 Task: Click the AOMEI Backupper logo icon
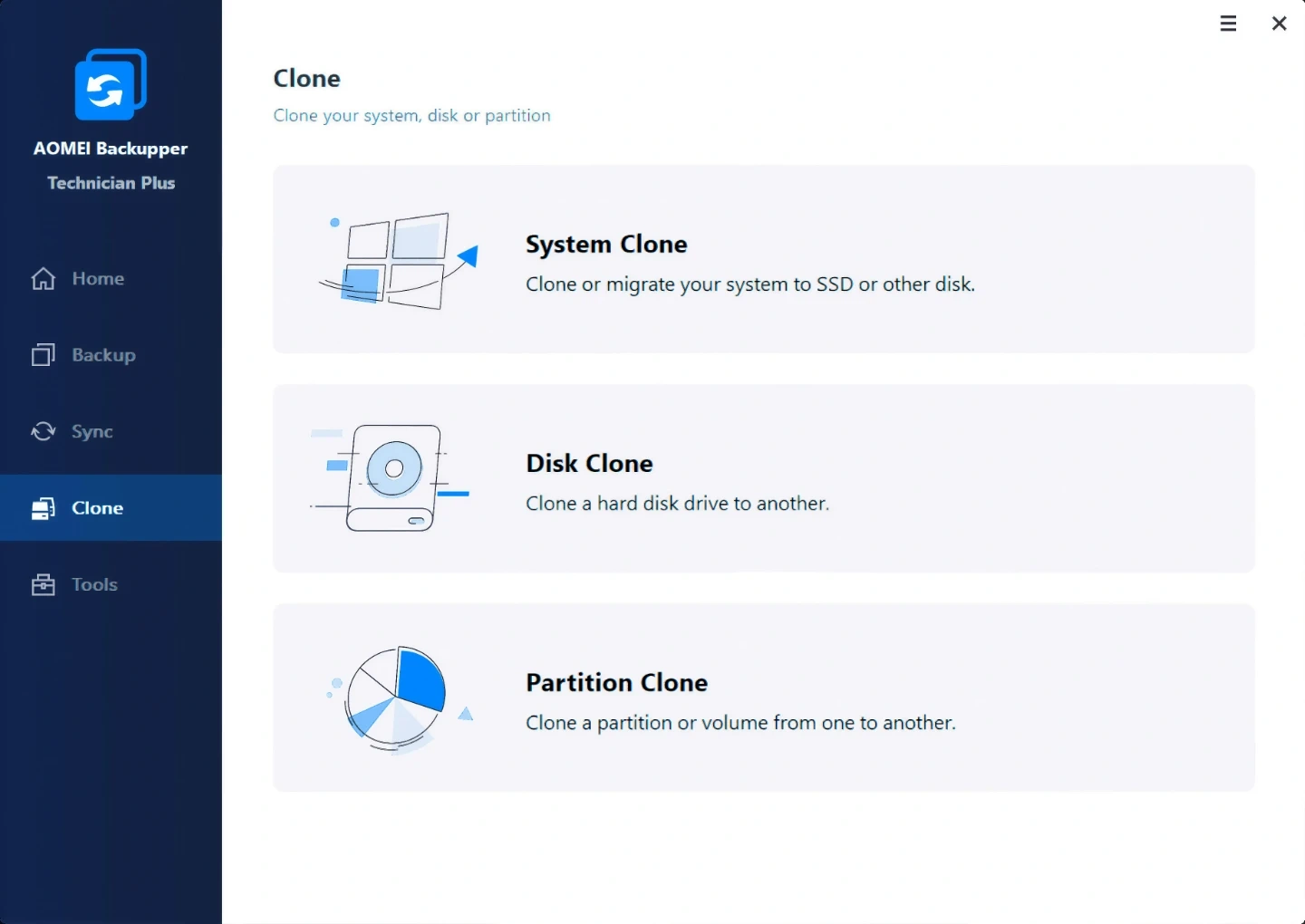(x=111, y=85)
